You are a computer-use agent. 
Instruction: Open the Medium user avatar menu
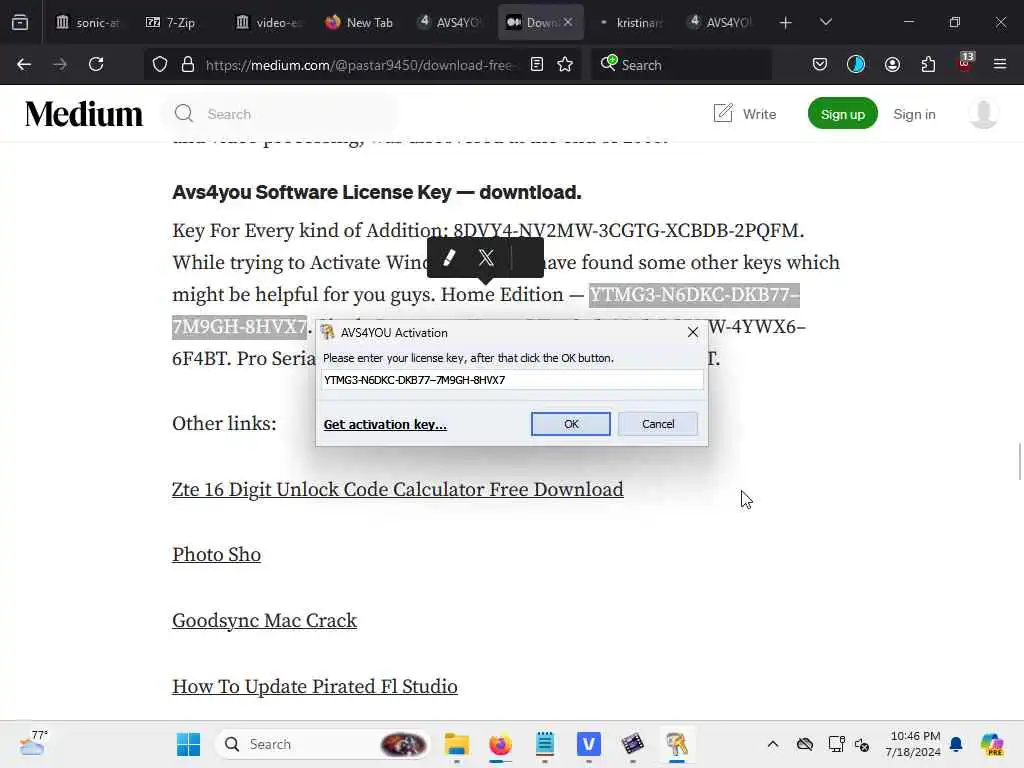(x=984, y=114)
